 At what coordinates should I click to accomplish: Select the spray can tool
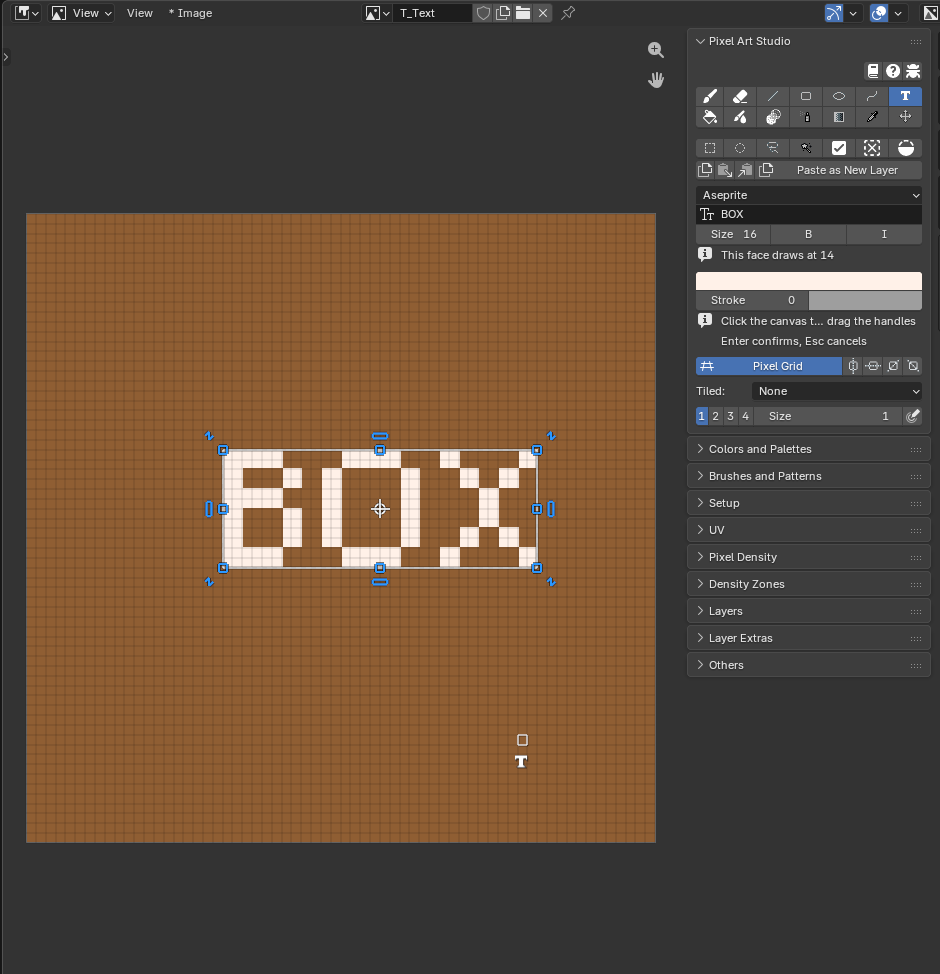pyautogui.click(x=806, y=117)
